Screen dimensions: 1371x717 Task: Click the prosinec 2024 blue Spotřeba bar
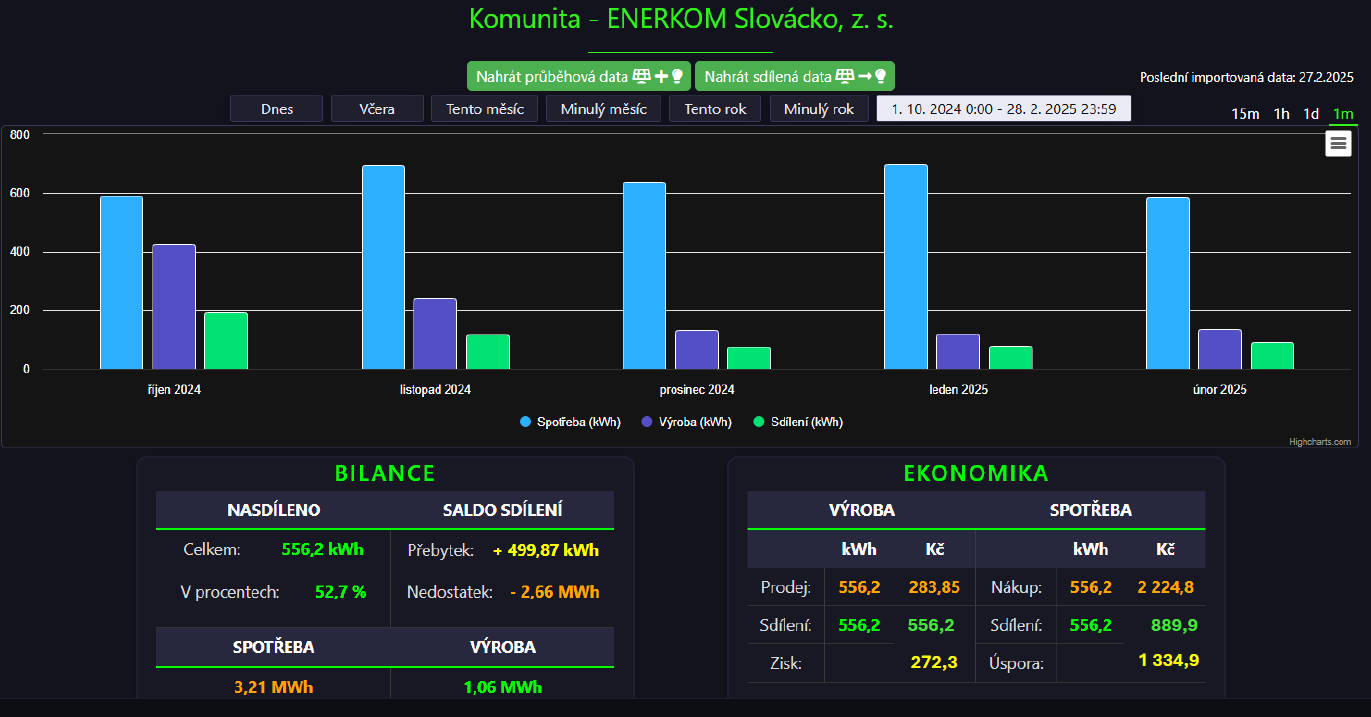644,276
